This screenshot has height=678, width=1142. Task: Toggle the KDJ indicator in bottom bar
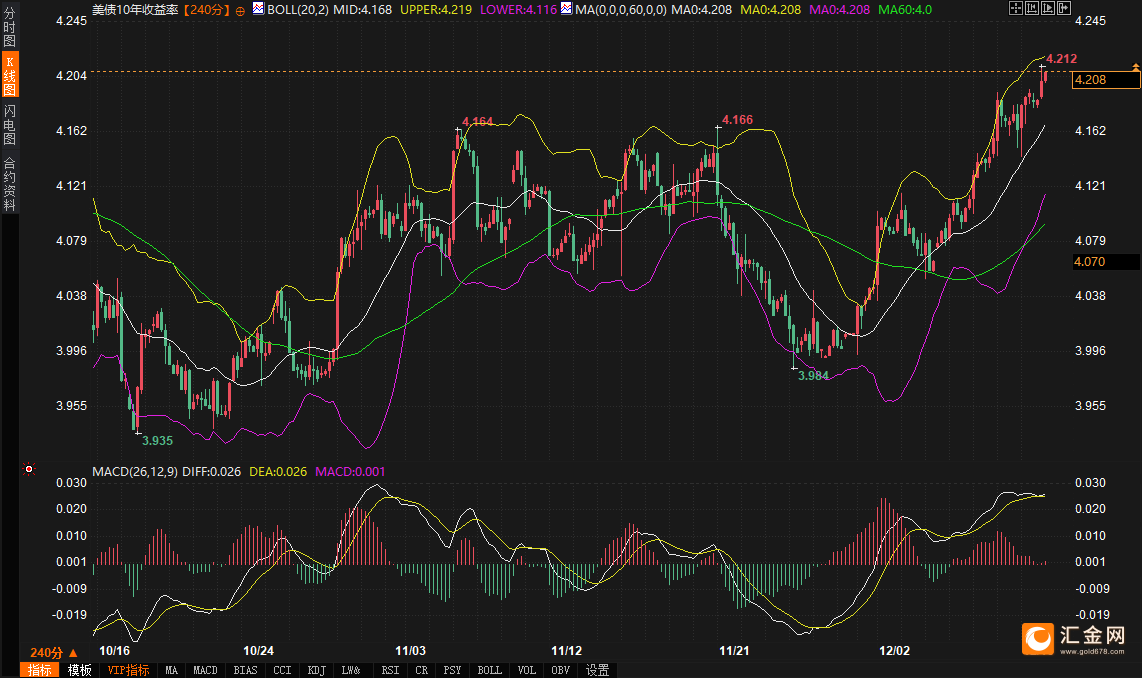click(x=317, y=670)
